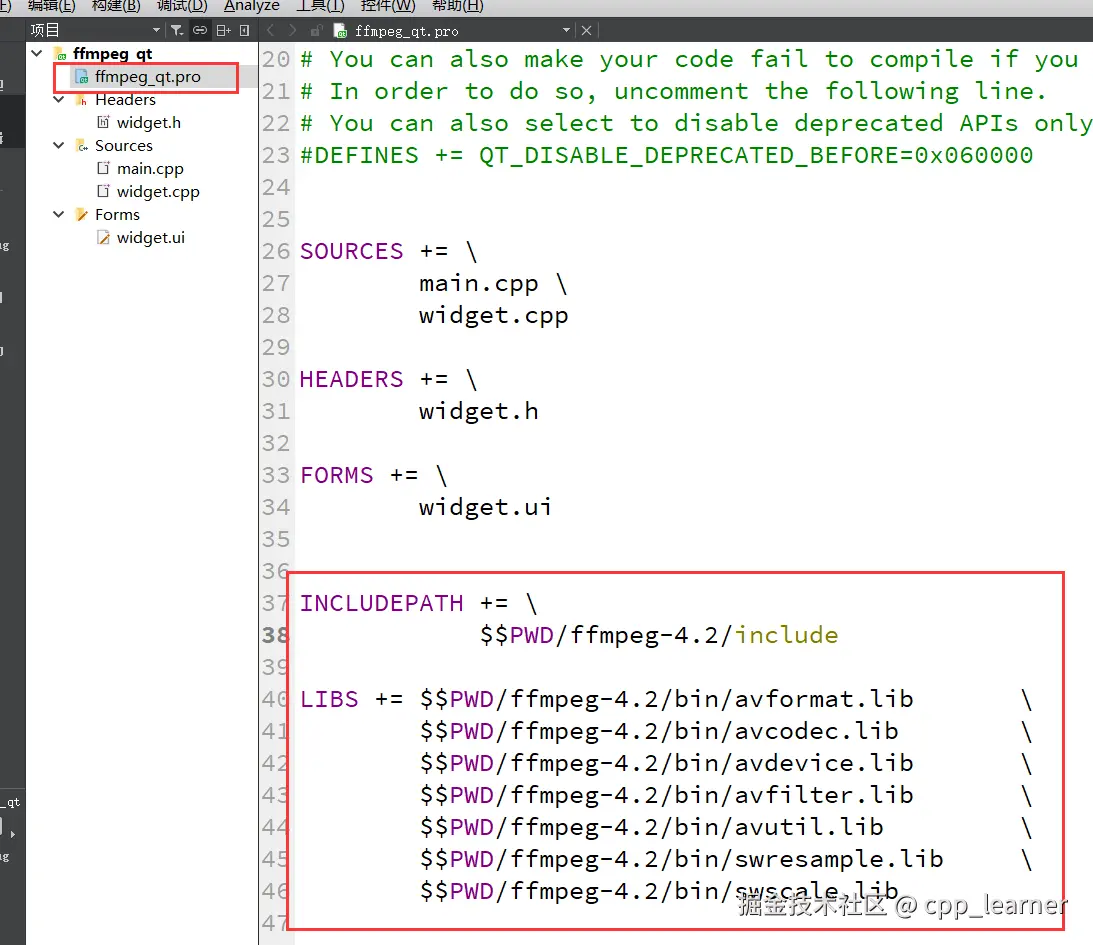Click the swresample.lib path text
The image size is (1093, 945).
point(681,859)
